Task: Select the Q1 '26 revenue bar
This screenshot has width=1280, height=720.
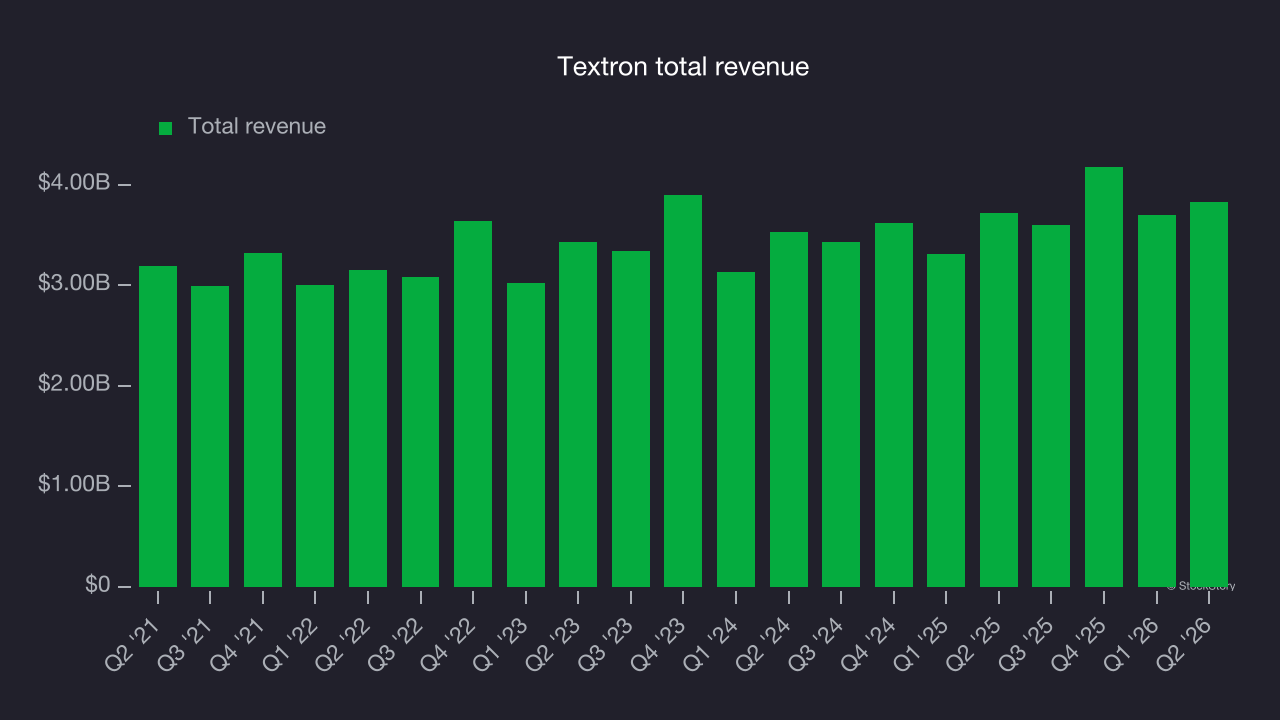Action: click(1157, 401)
